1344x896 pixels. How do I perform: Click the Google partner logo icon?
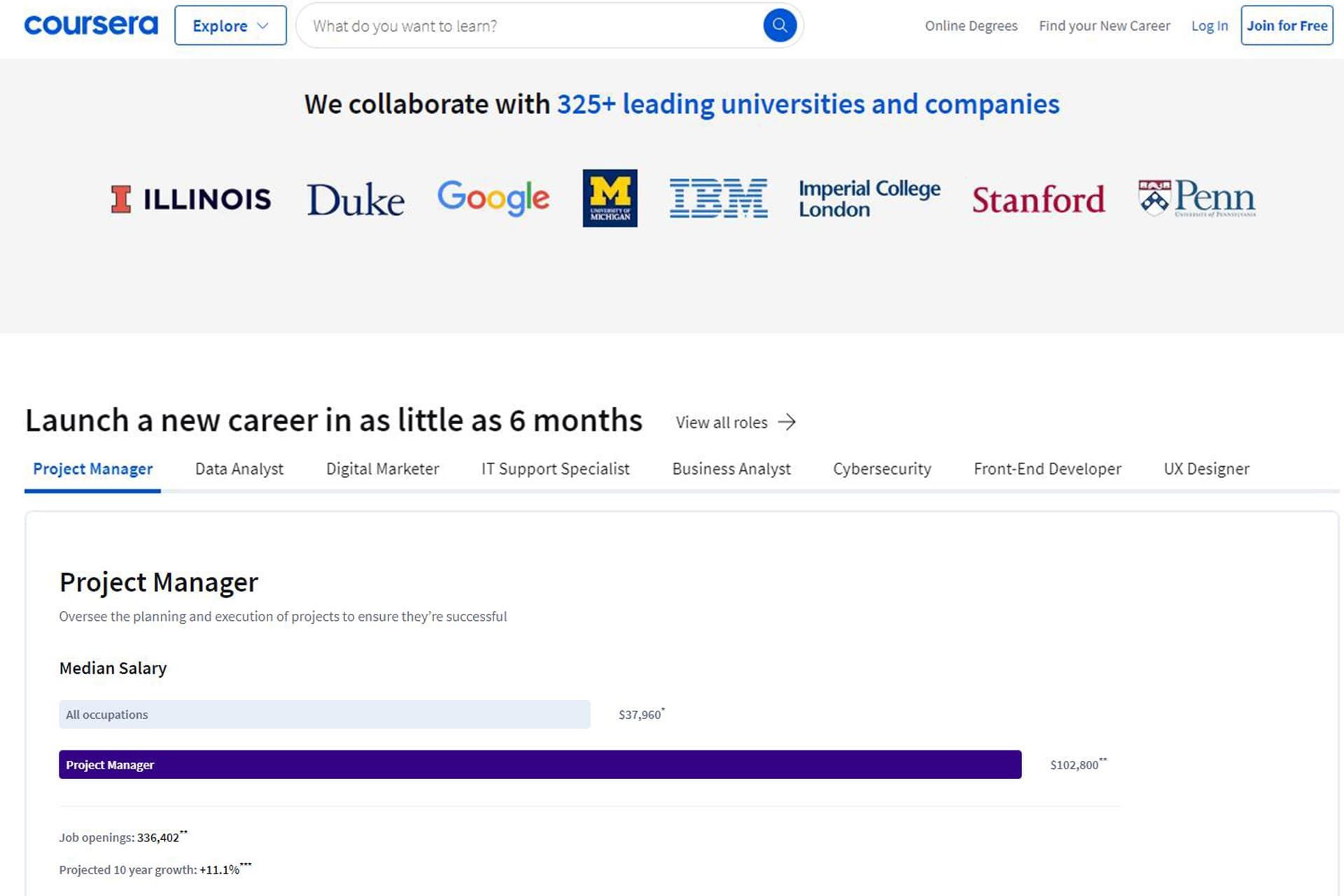coord(494,198)
